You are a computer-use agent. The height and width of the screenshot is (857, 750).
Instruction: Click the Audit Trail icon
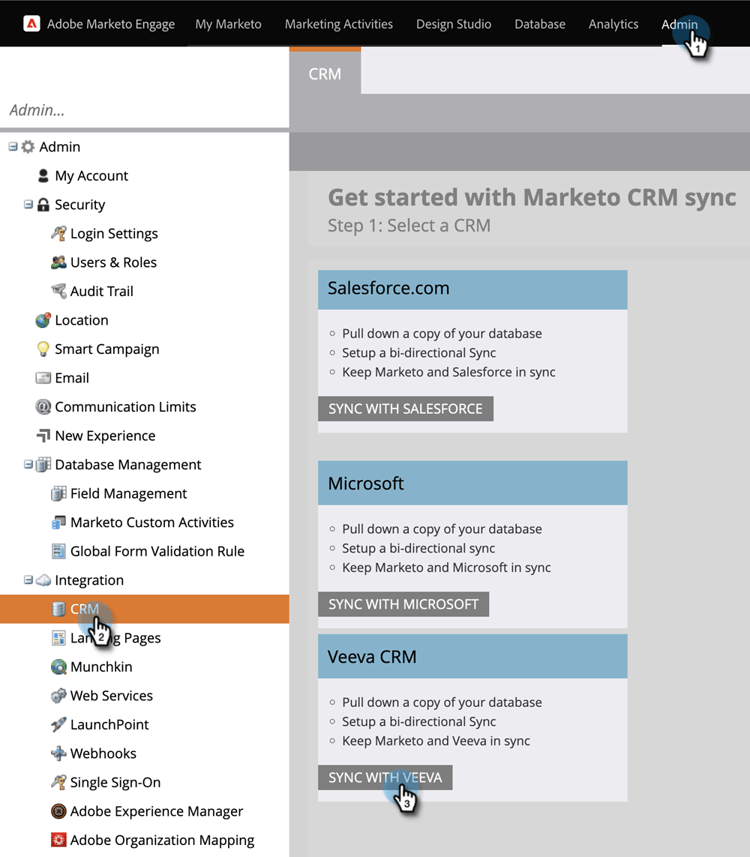coord(59,291)
